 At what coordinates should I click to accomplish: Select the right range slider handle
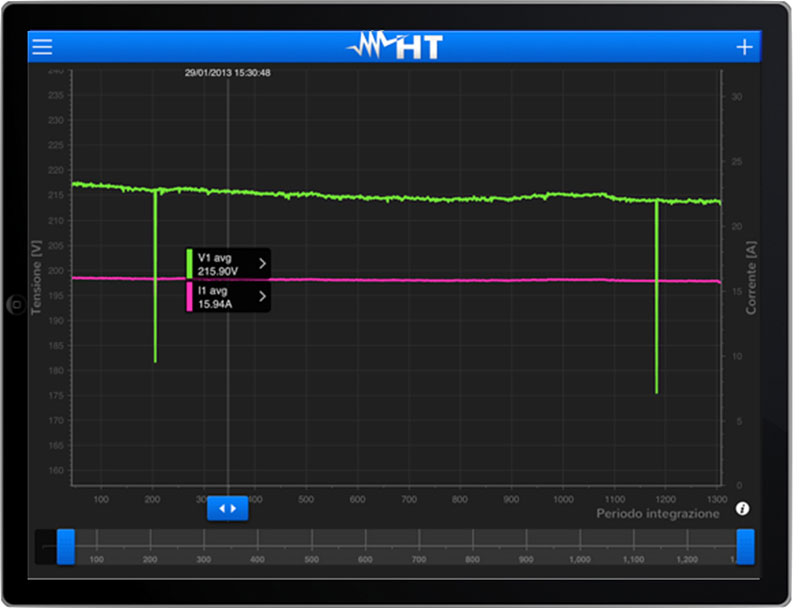[745, 546]
